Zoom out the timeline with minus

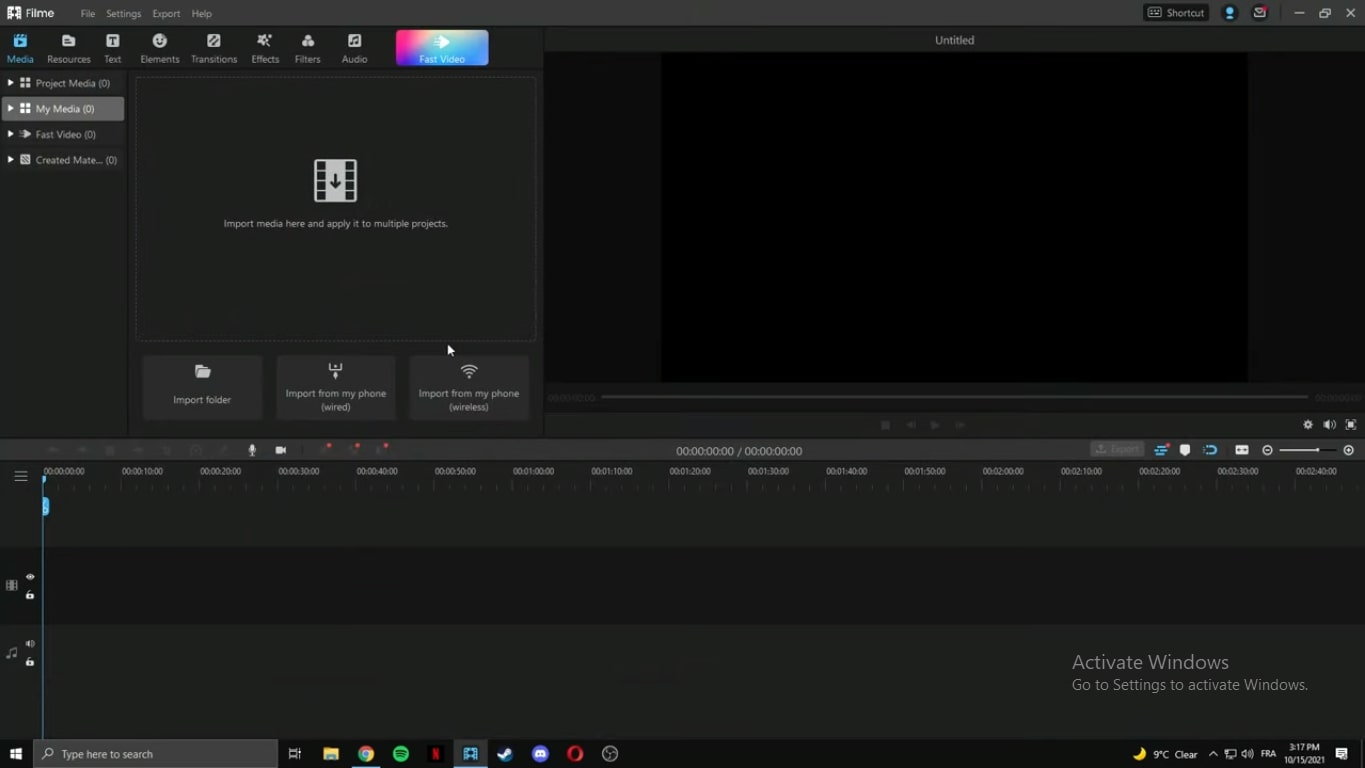coord(1268,451)
